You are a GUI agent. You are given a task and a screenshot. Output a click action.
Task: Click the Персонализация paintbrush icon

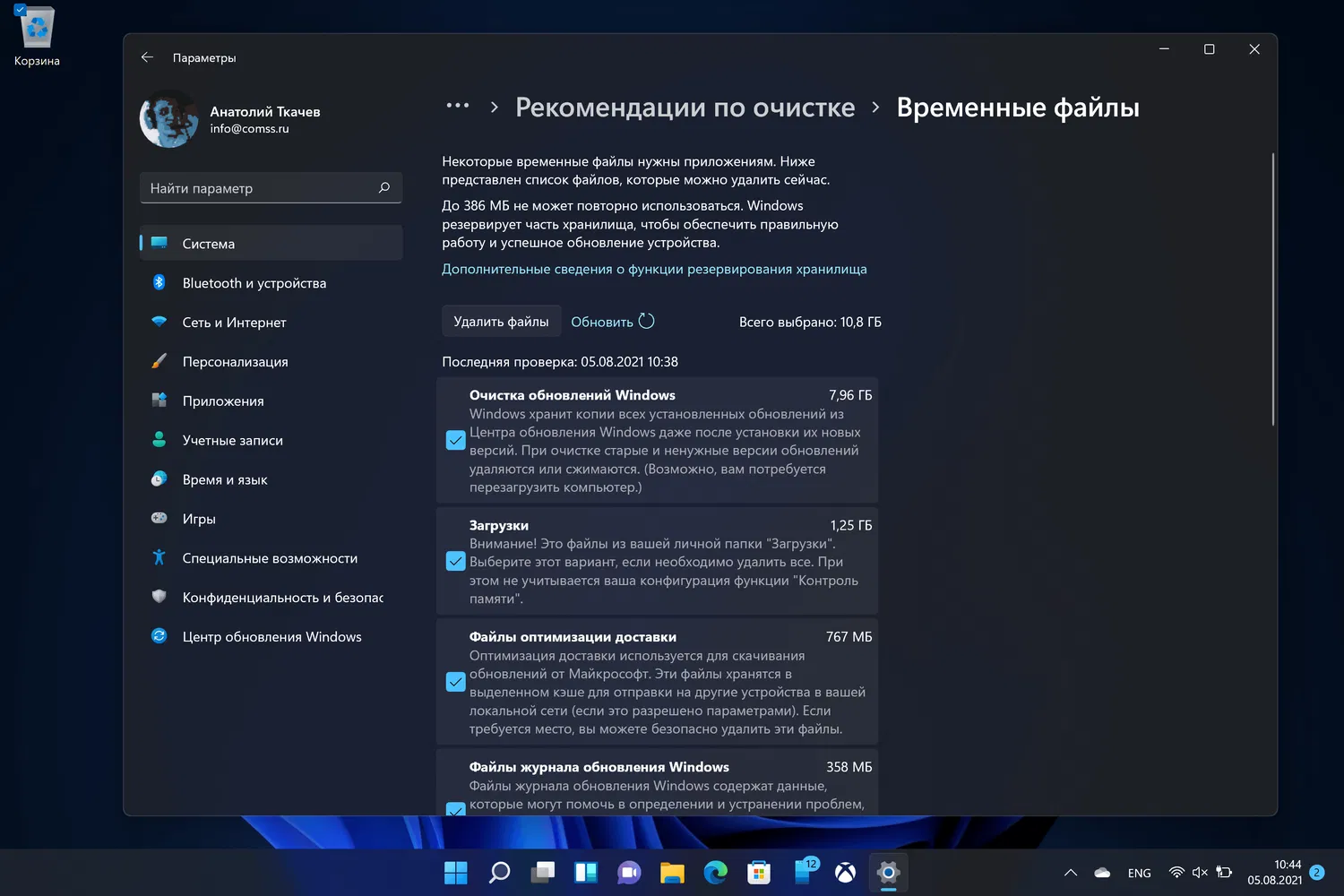pos(159,361)
